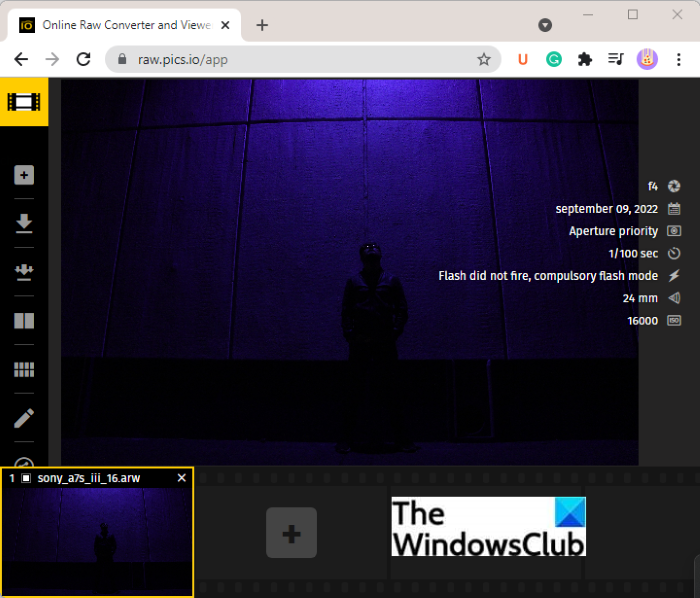Click the large plus tile in filmstrip
The height and width of the screenshot is (598, 700).
[x=292, y=533]
